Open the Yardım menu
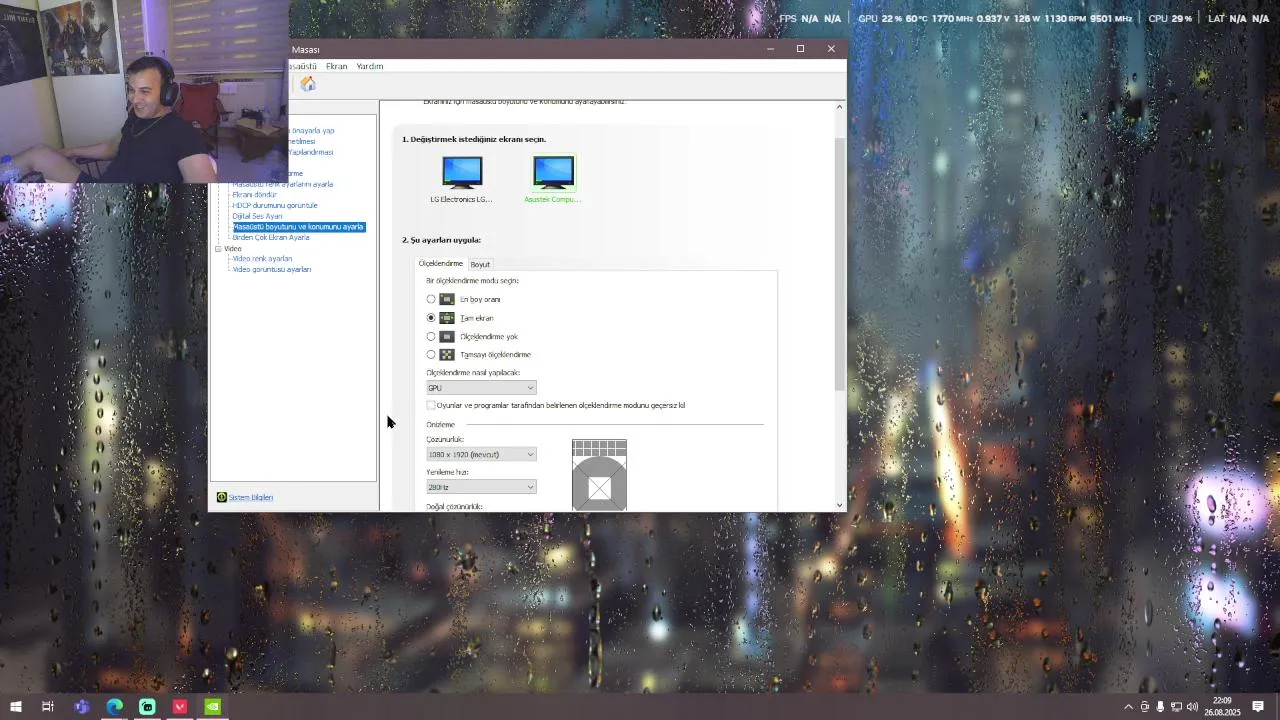The width and height of the screenshot is (1280, 720). click(370, 66)
